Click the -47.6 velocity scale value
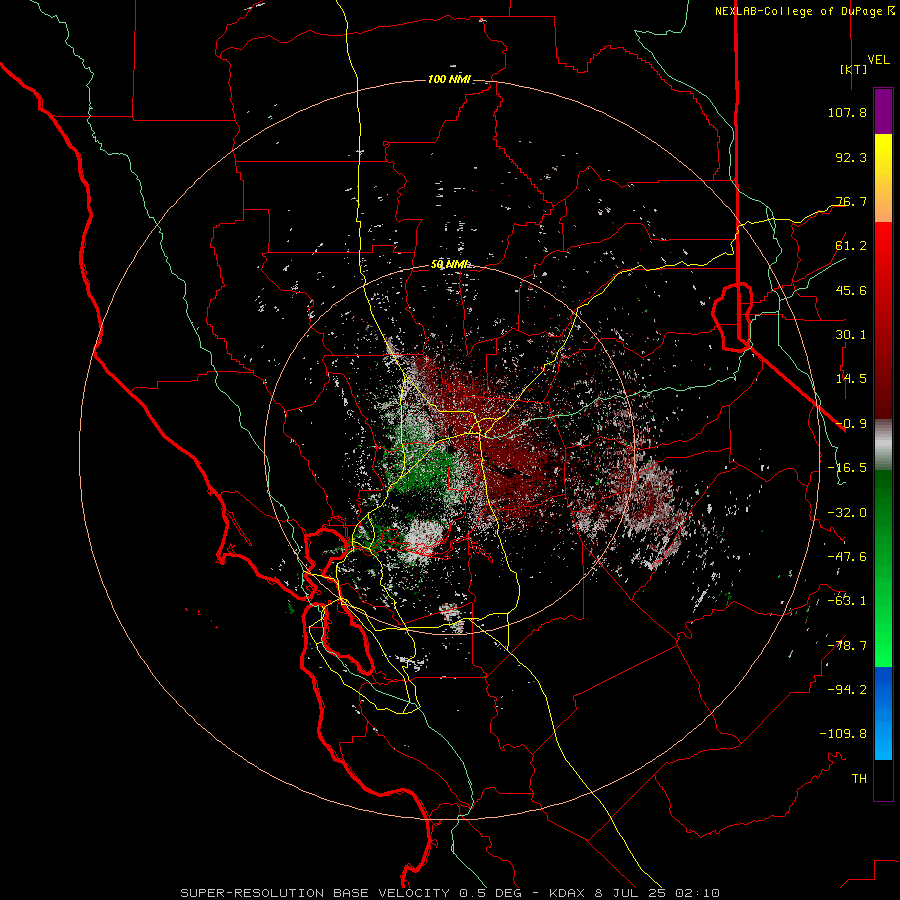This screenshot has width=900, height=900. point(847,557)
